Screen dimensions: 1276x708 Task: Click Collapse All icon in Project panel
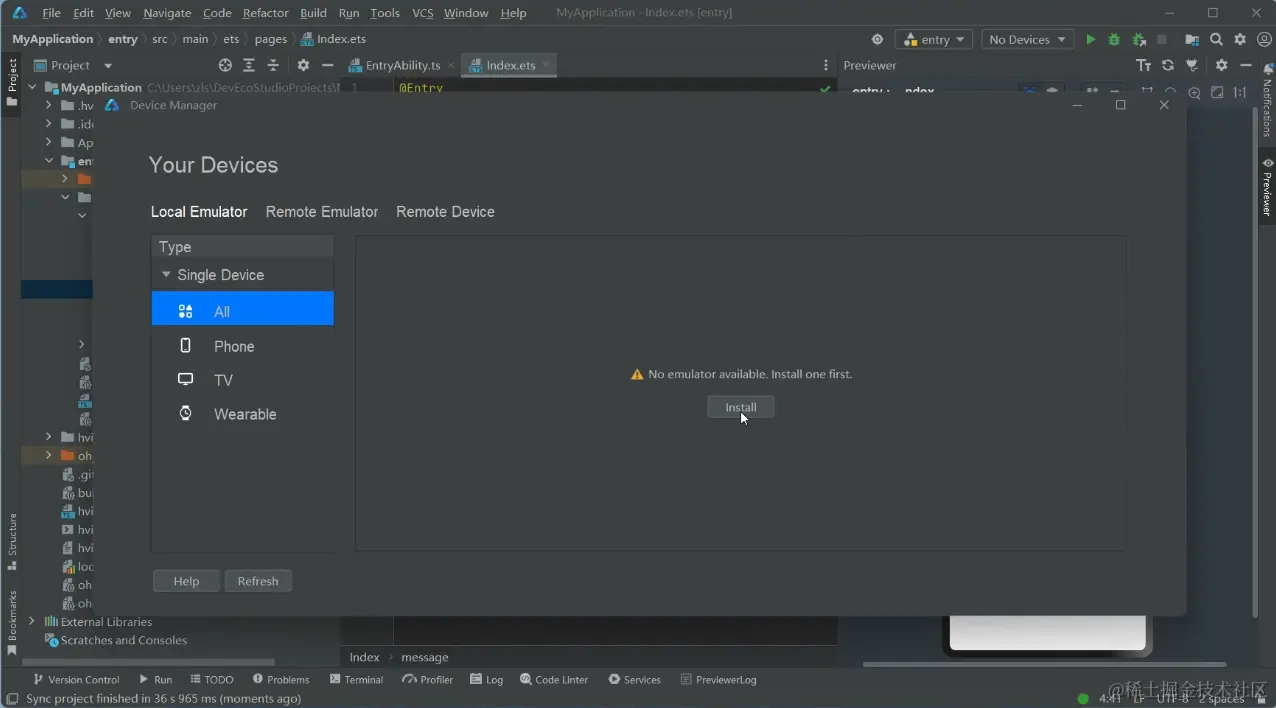(273, 65)
